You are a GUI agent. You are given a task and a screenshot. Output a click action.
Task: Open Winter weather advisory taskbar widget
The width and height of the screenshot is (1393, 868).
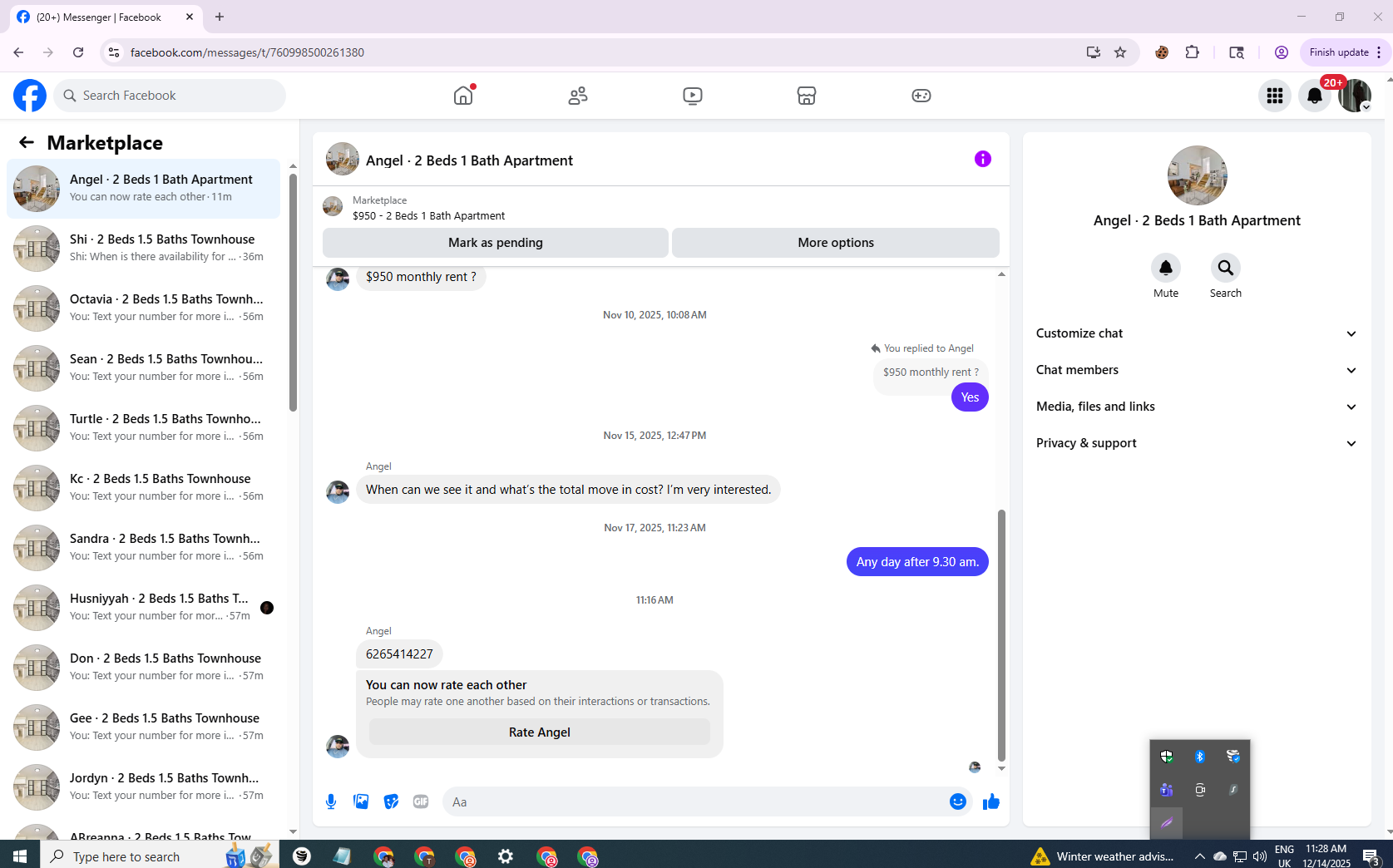point(1103,856)
